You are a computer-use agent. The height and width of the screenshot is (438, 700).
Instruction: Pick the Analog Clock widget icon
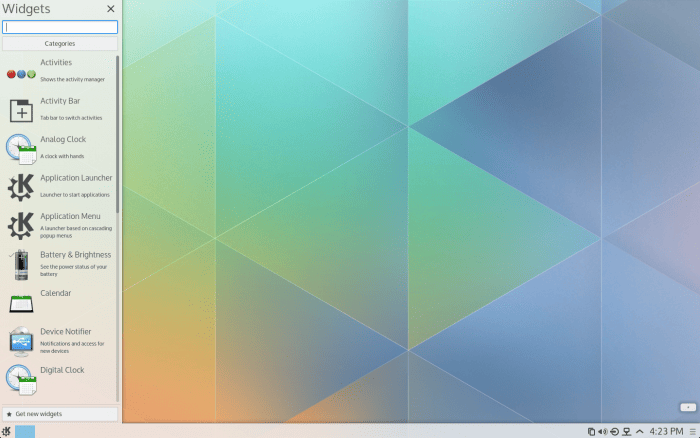coord(21,149)
